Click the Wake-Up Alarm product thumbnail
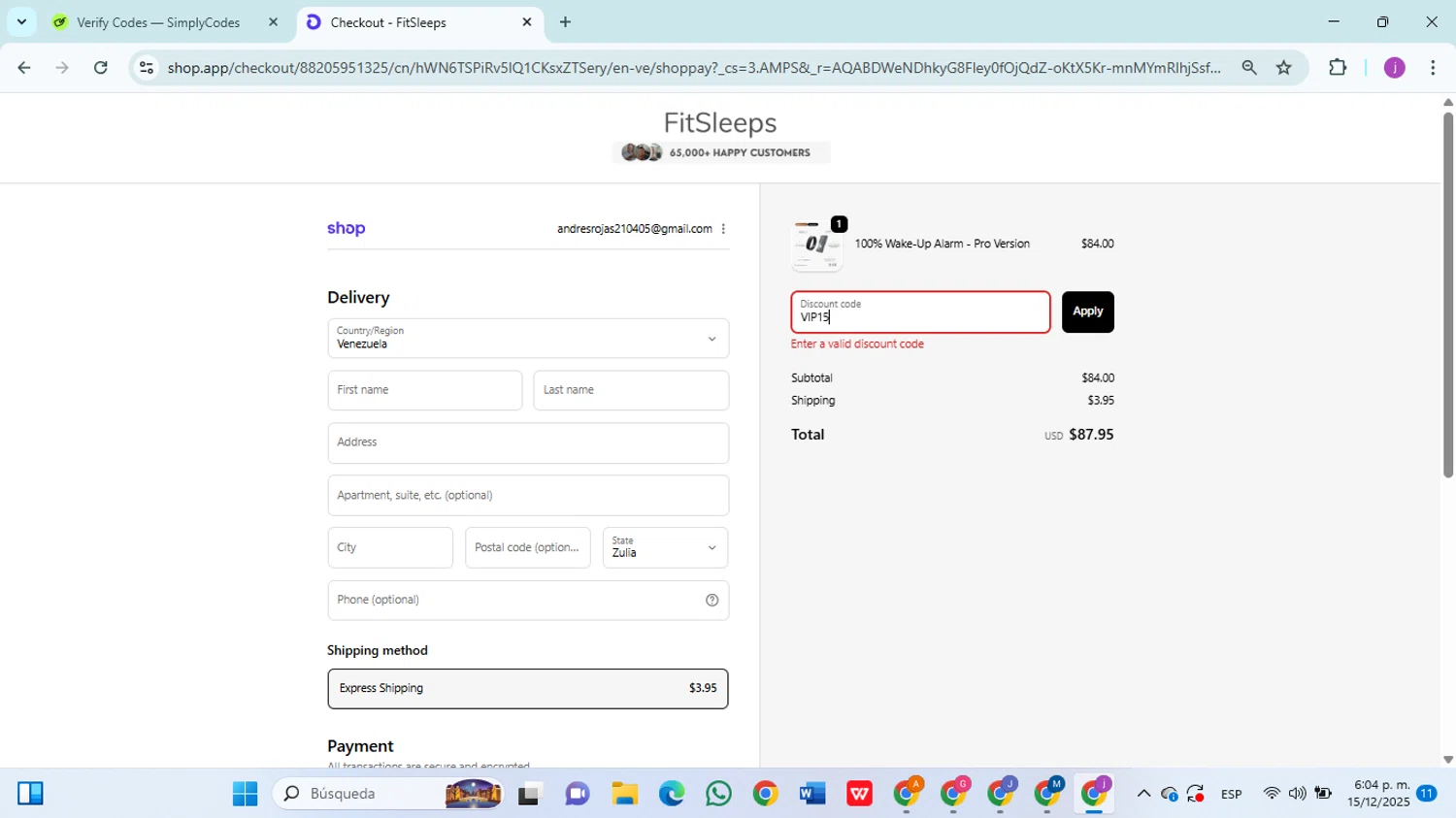The image size is (1456, 818). pos(816,245)
